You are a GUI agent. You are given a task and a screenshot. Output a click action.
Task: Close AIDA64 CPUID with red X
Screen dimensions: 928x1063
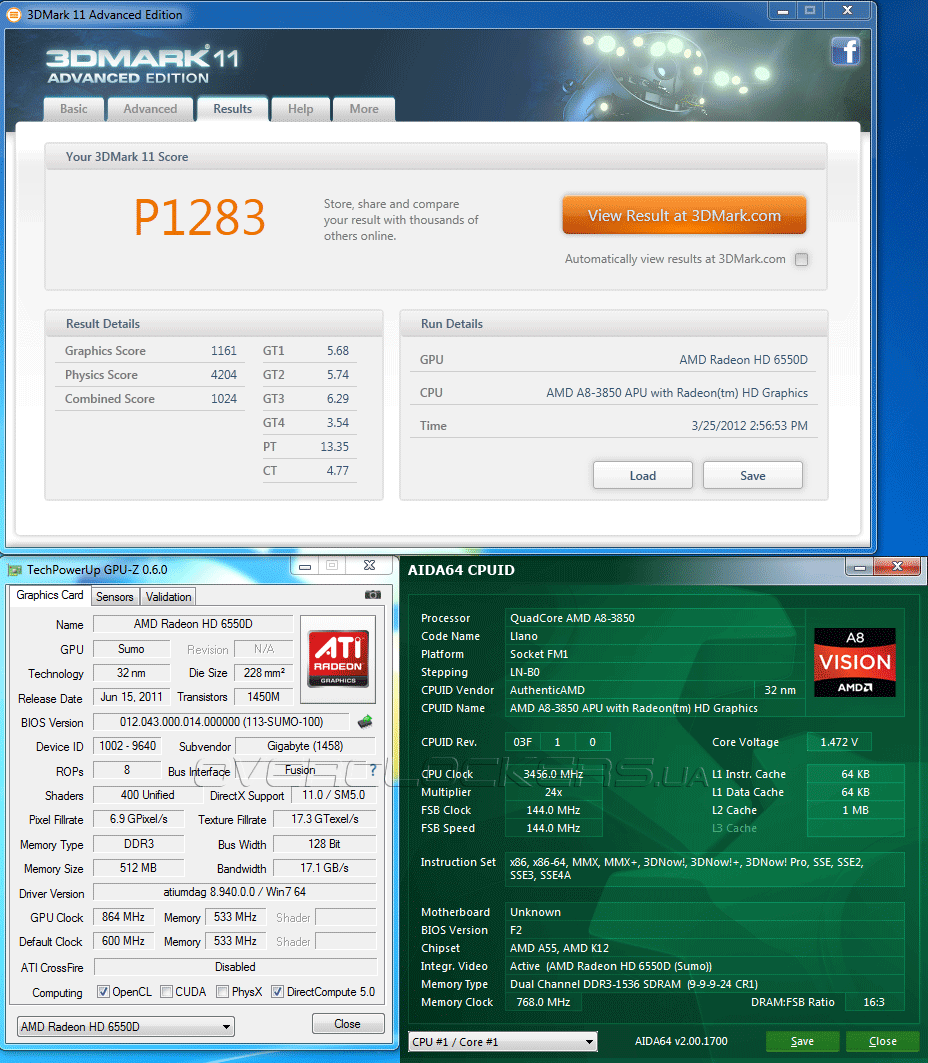[897, 567]
